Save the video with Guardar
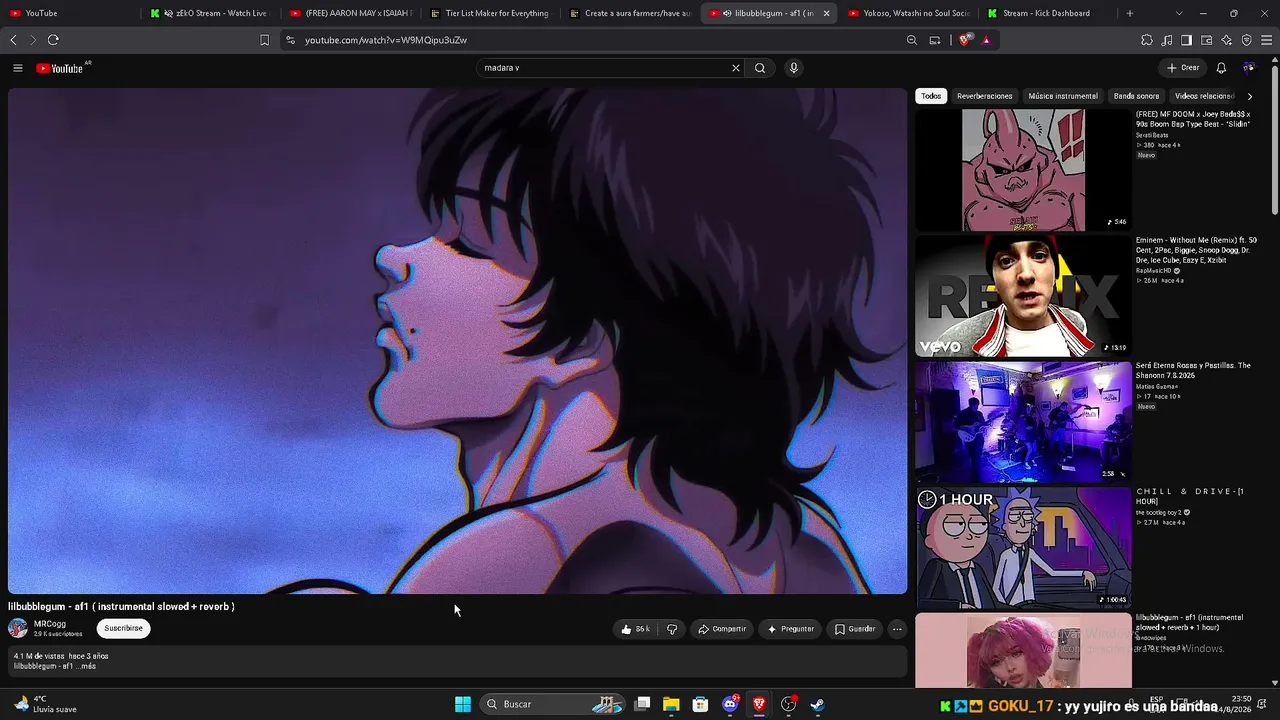1280x720 pixels. pos(855,629)
